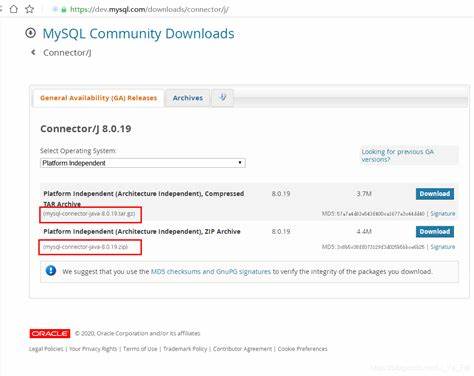Click the blue info icon in suggestion box
The width and height of the screenshot is (474, 376).
51,270
